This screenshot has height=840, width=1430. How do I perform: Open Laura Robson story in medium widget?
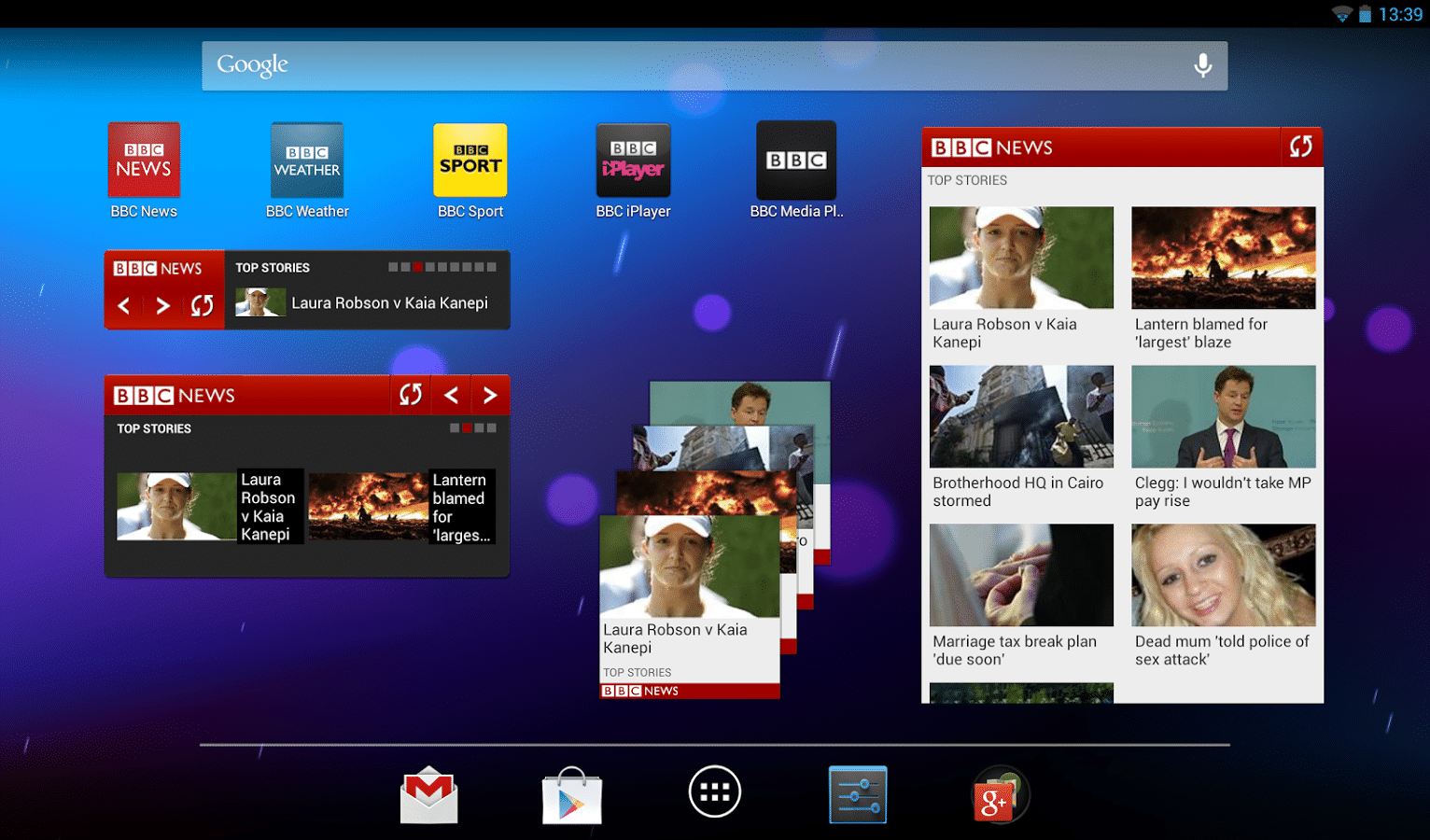[210, 506]
